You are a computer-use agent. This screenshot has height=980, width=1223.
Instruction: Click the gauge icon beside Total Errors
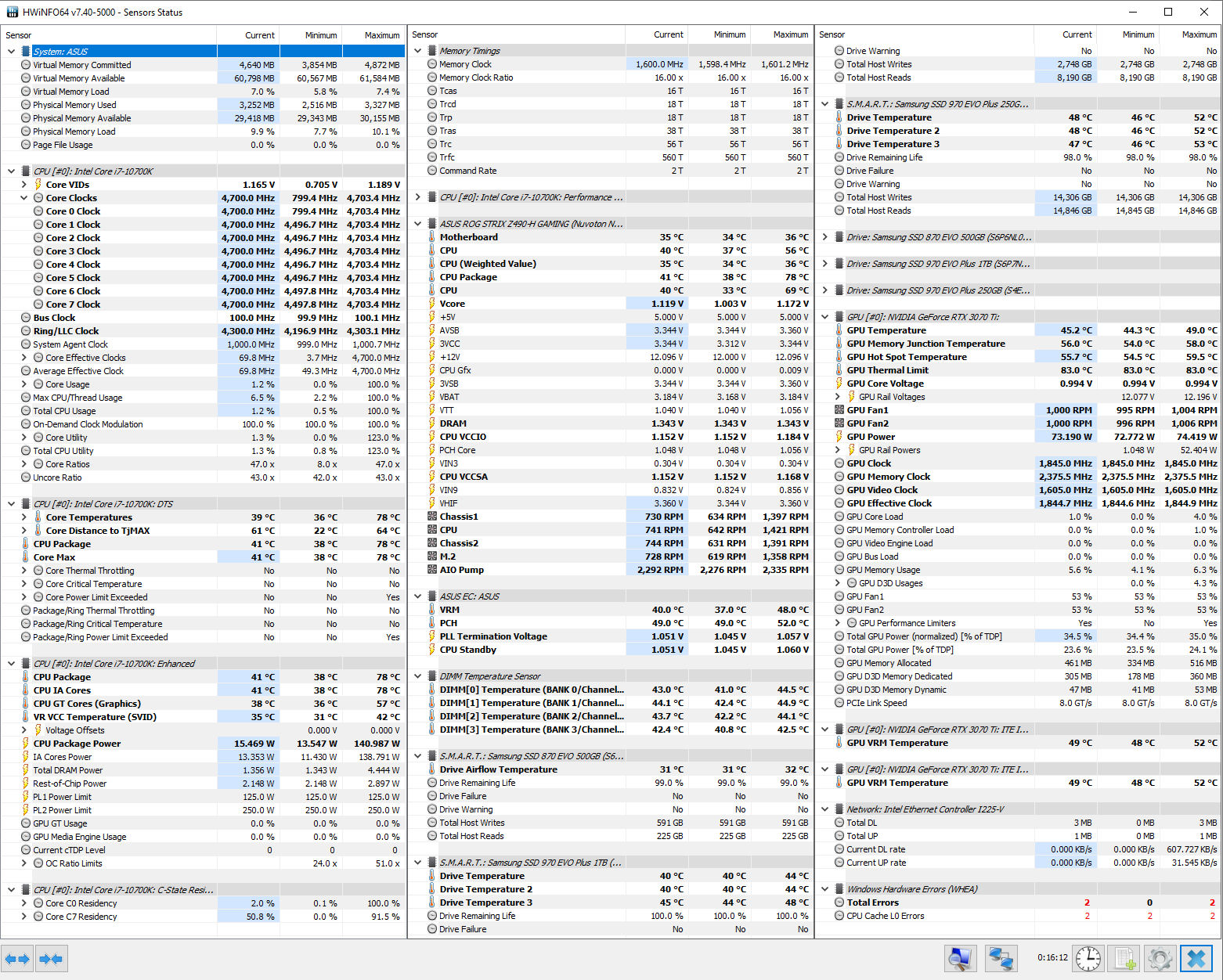(x=839, y=903)
